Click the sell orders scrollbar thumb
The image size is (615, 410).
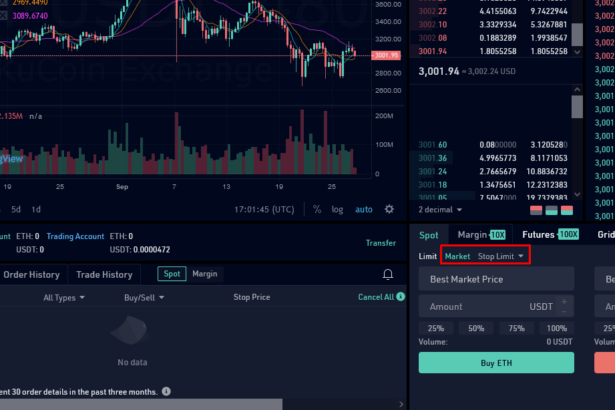577,35
